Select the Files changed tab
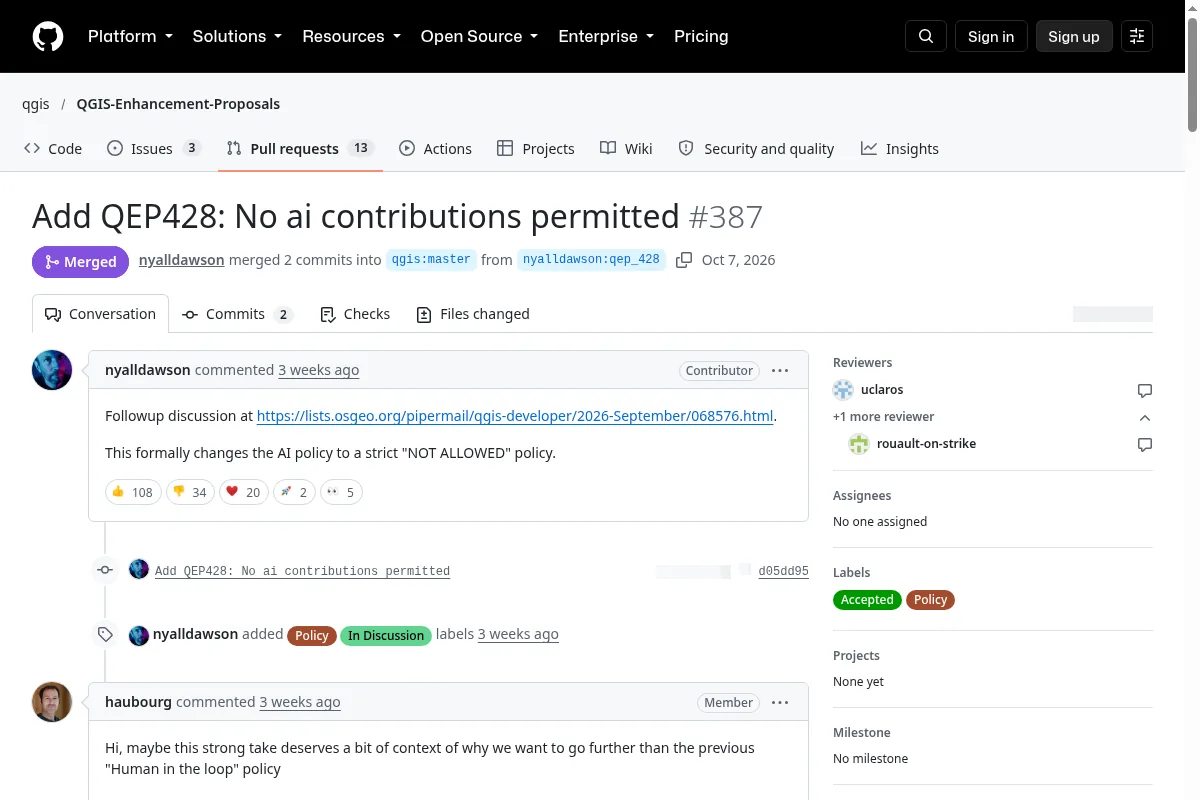Image resolution: width=1200 pixels, height=800 pixels. click(x=473, y=314)
